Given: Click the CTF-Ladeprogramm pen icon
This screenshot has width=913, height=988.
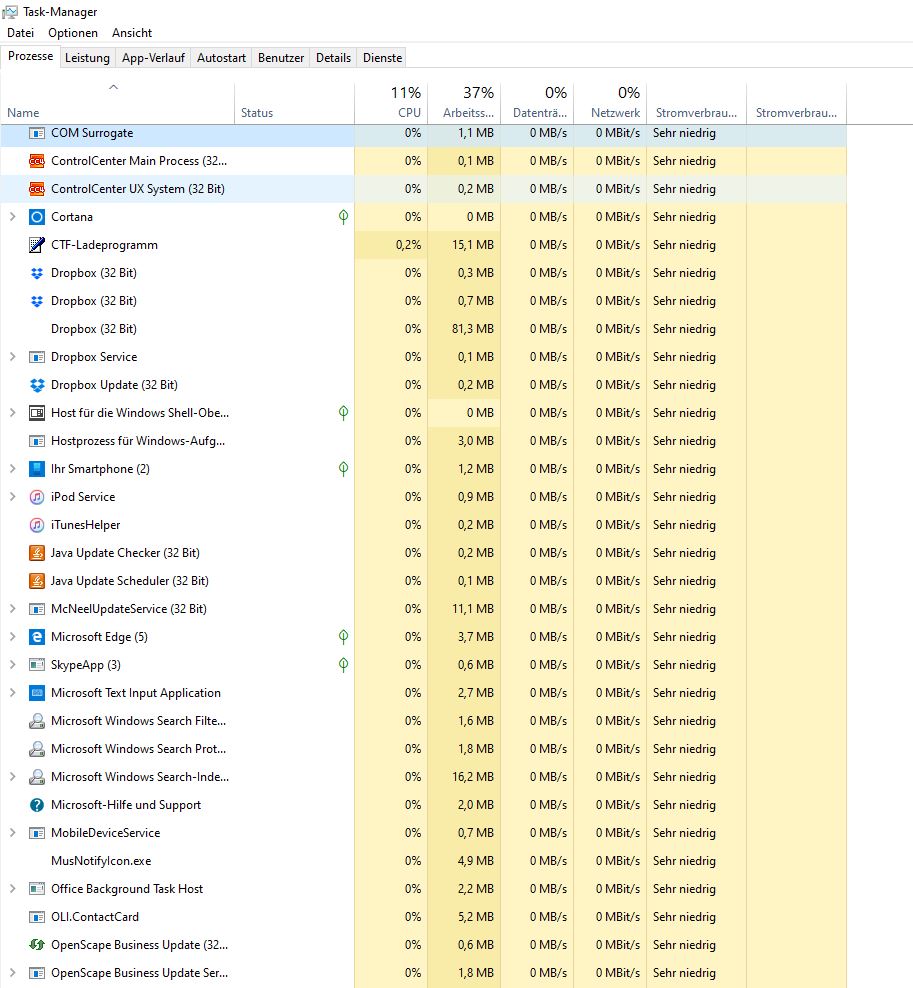Looking at the screenshot, I should [x=37, y=244].
